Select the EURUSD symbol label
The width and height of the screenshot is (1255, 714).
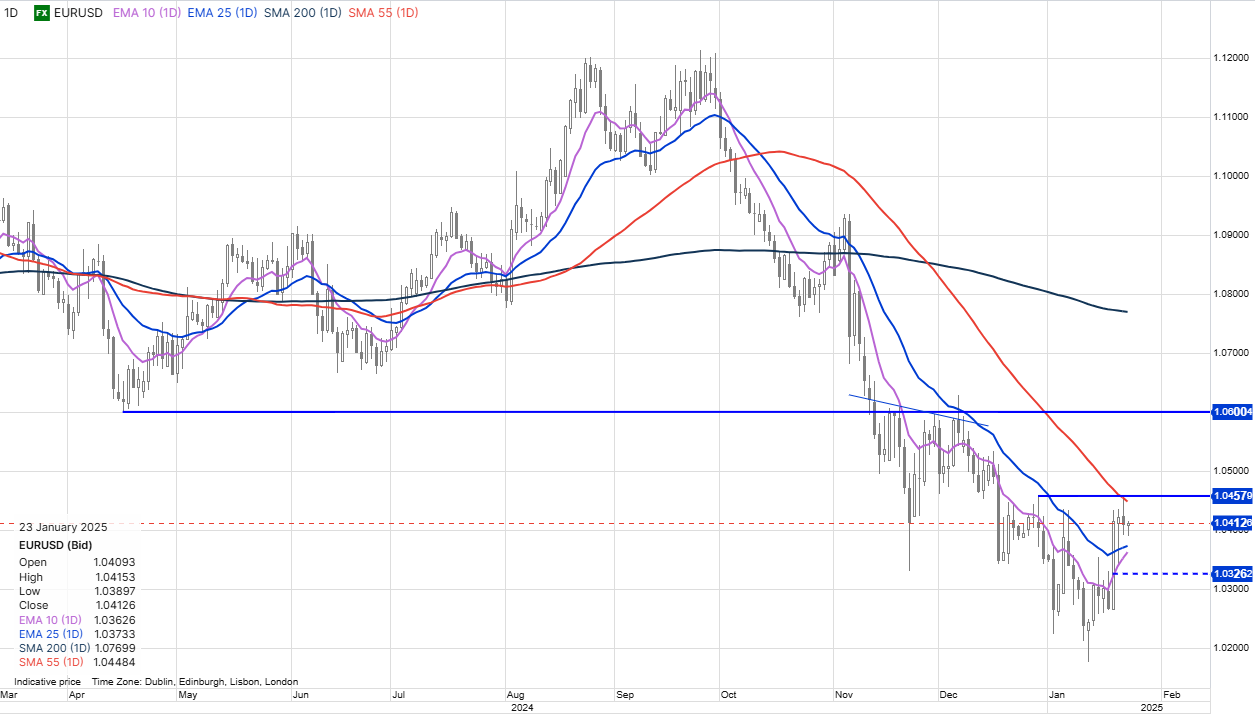click(x=80, y=13)
